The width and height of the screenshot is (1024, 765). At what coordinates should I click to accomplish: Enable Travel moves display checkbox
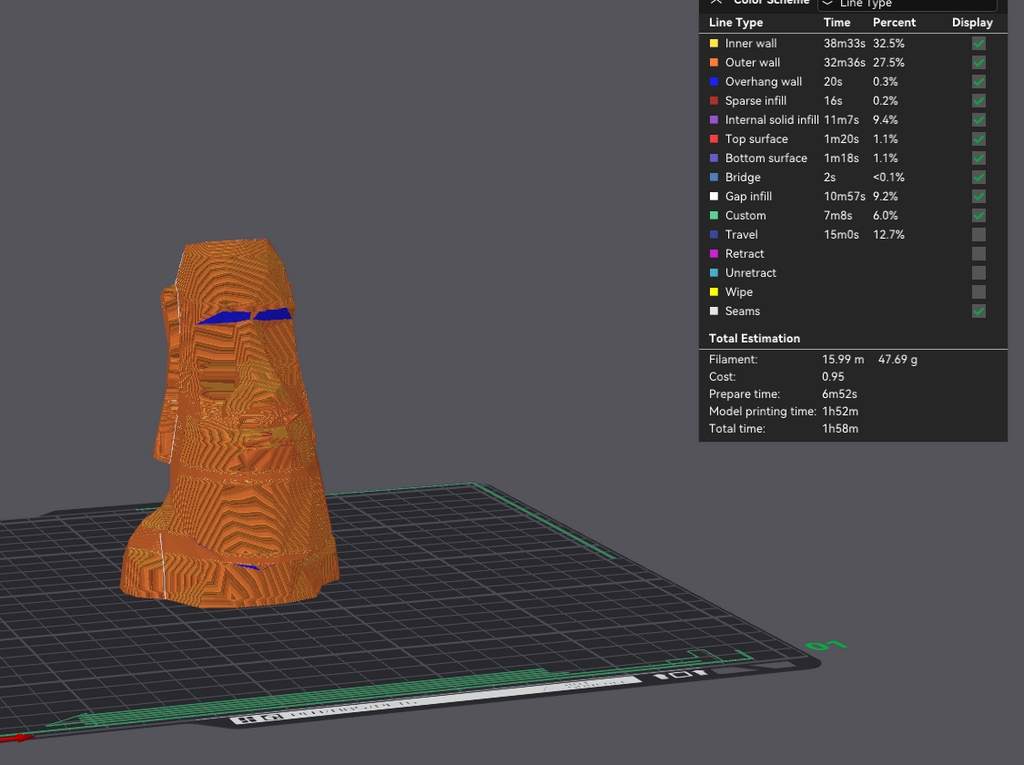click(x=978, y=235)
